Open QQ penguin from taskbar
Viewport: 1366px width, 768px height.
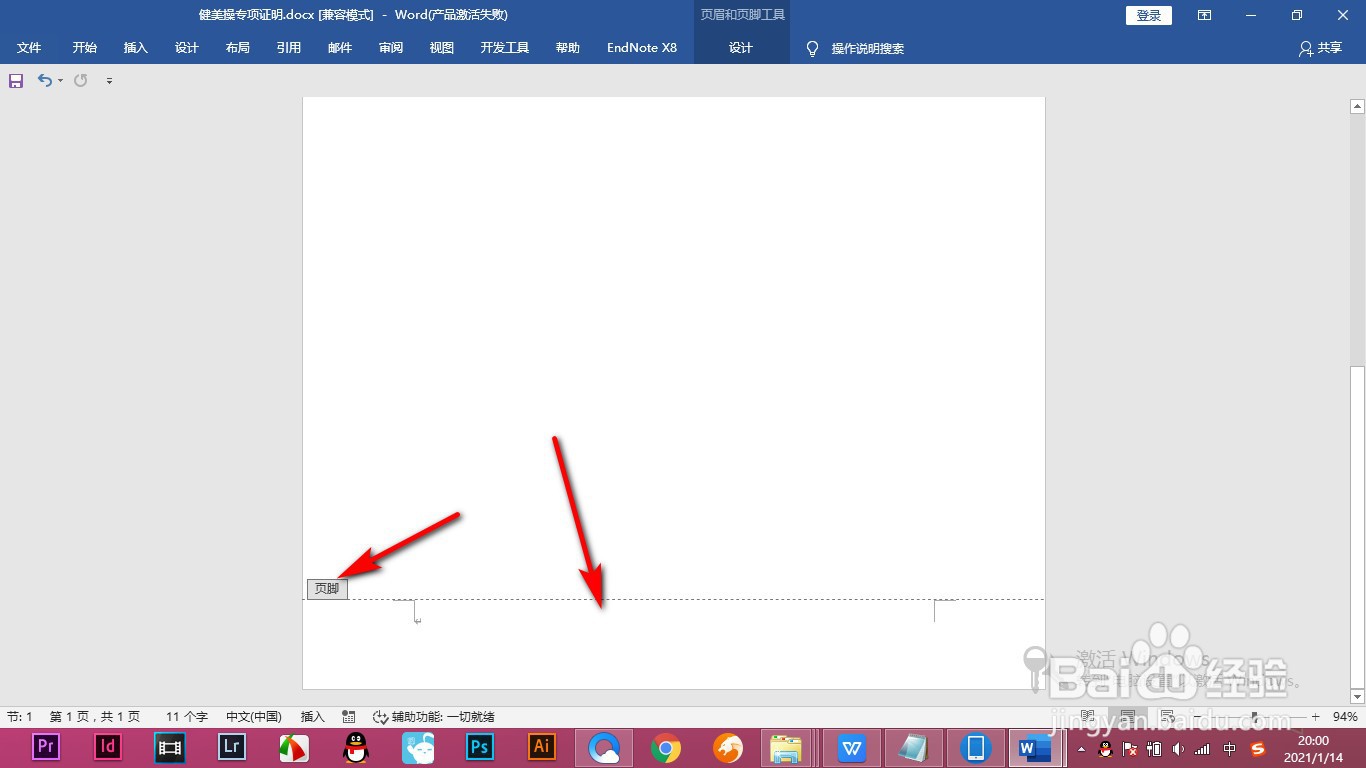pos(356,747)
